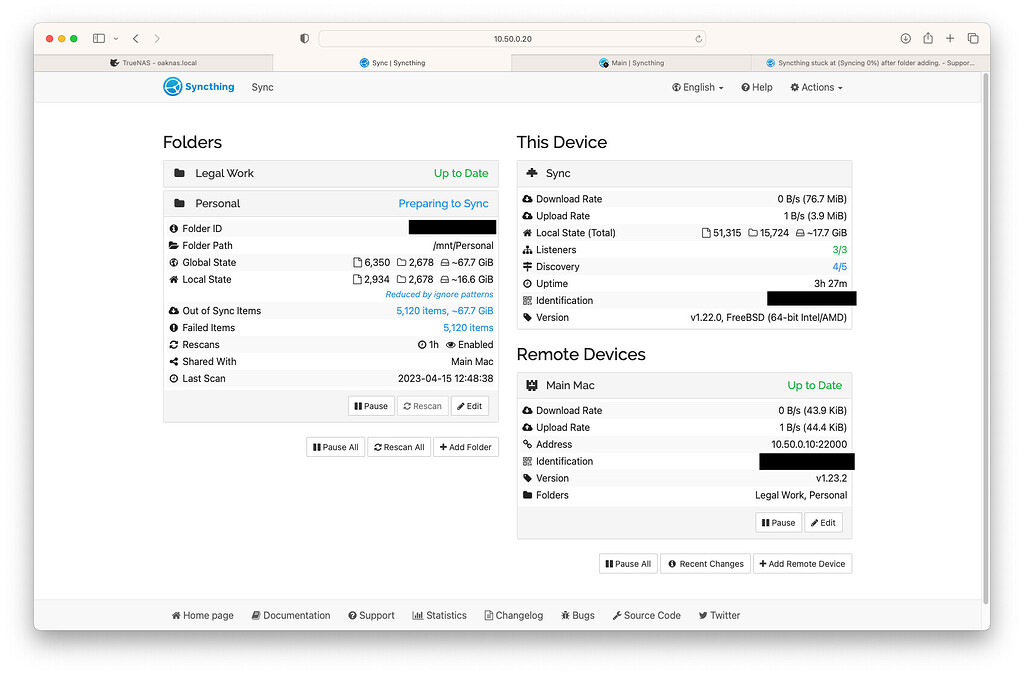The width and height of the screenshot is (1024, 675).
Task: Open the Actions dropdown
Action: pos(816,87)
